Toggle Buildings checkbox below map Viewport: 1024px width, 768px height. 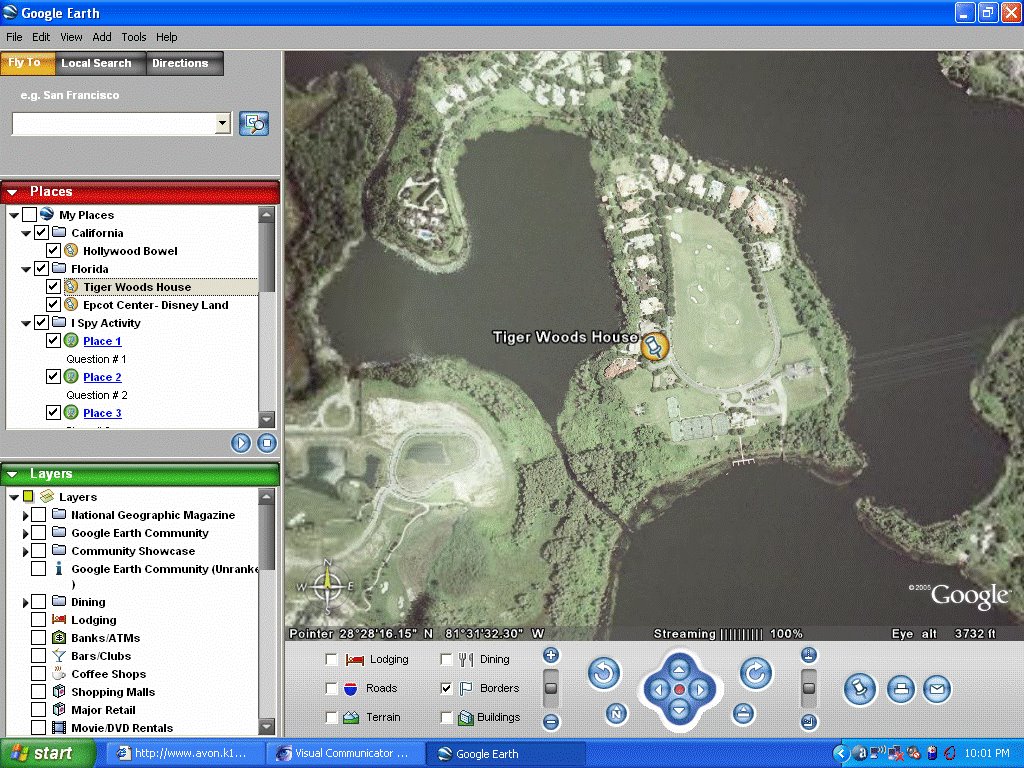click(446, 717)
